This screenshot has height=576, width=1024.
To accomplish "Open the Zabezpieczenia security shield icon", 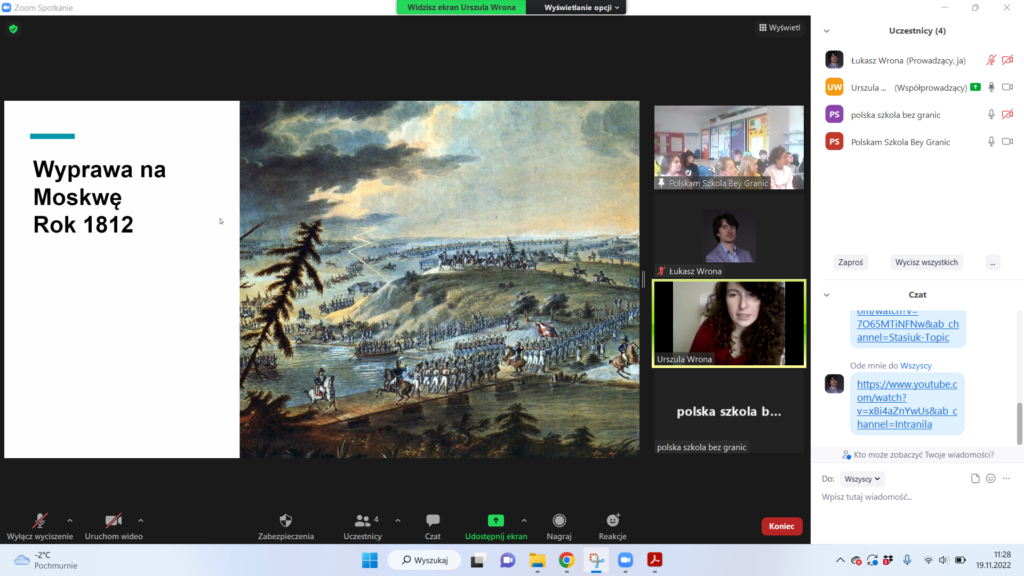I will coord(286,521).
